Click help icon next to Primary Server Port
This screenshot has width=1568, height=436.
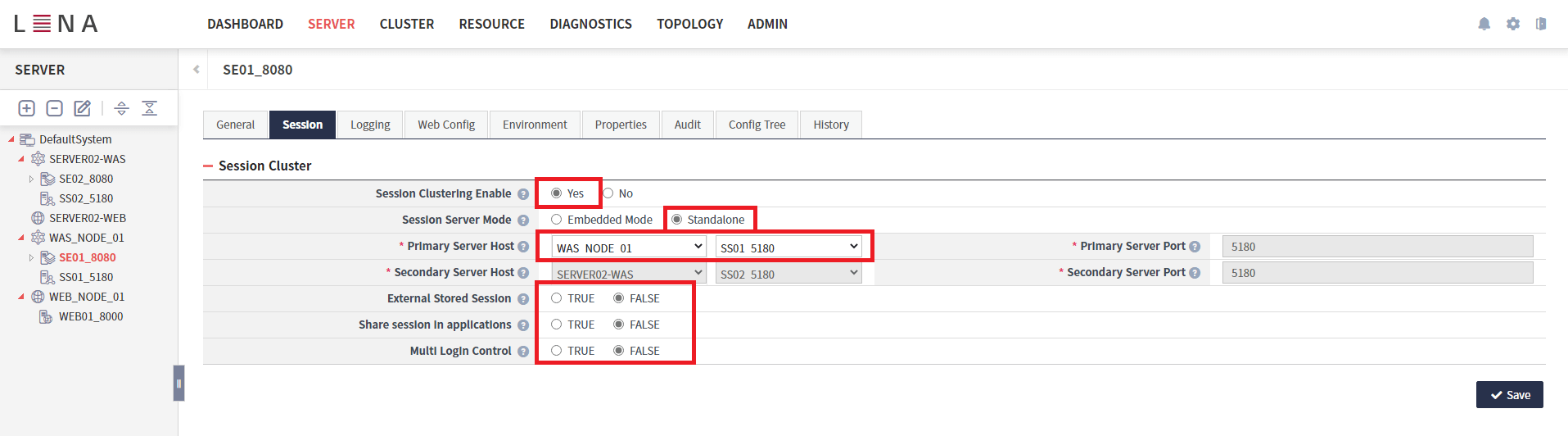point(1195,247)
